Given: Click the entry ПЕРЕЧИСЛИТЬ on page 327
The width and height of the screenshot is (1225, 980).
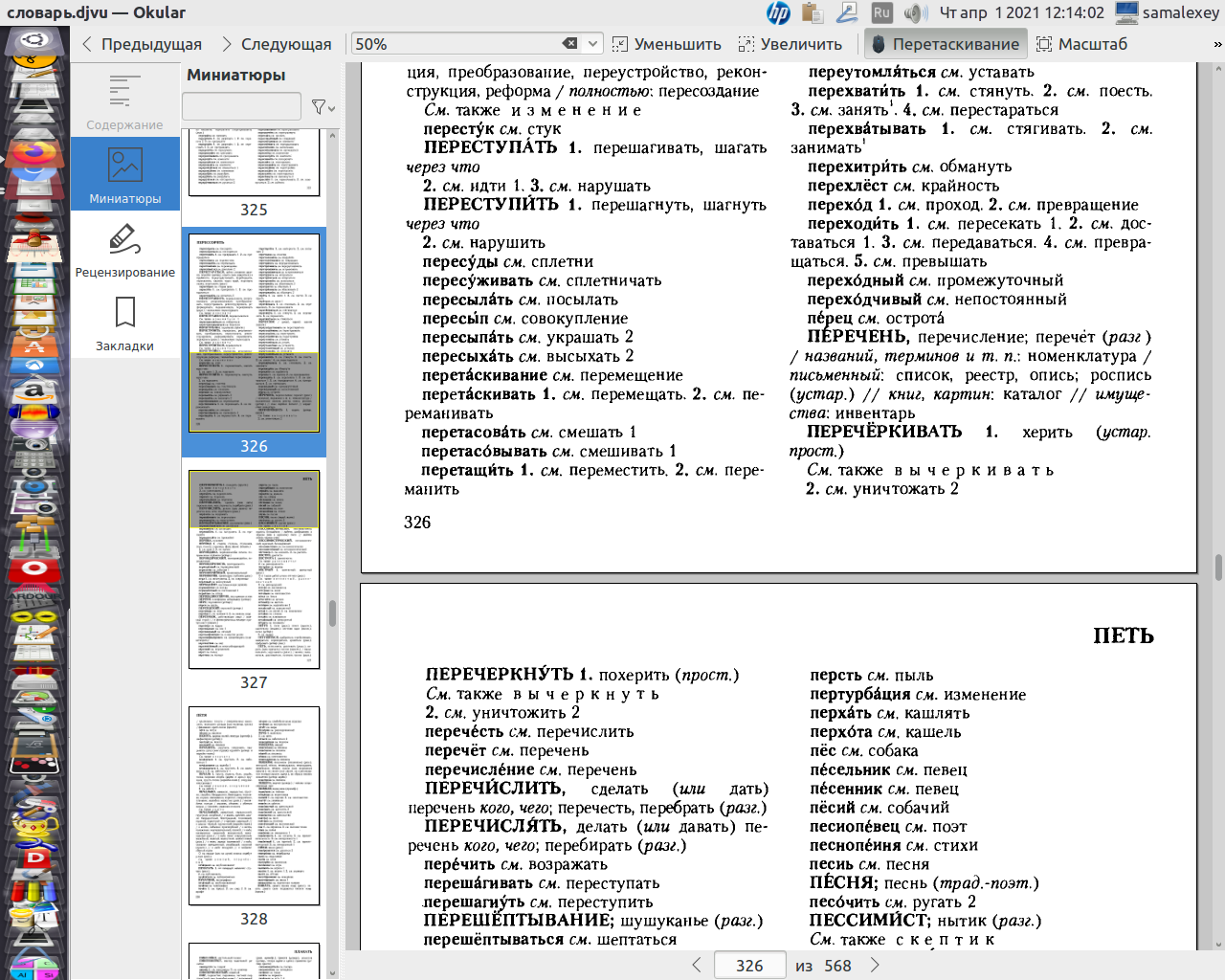Looking at the screenshot, I should [x=495, y=789].
